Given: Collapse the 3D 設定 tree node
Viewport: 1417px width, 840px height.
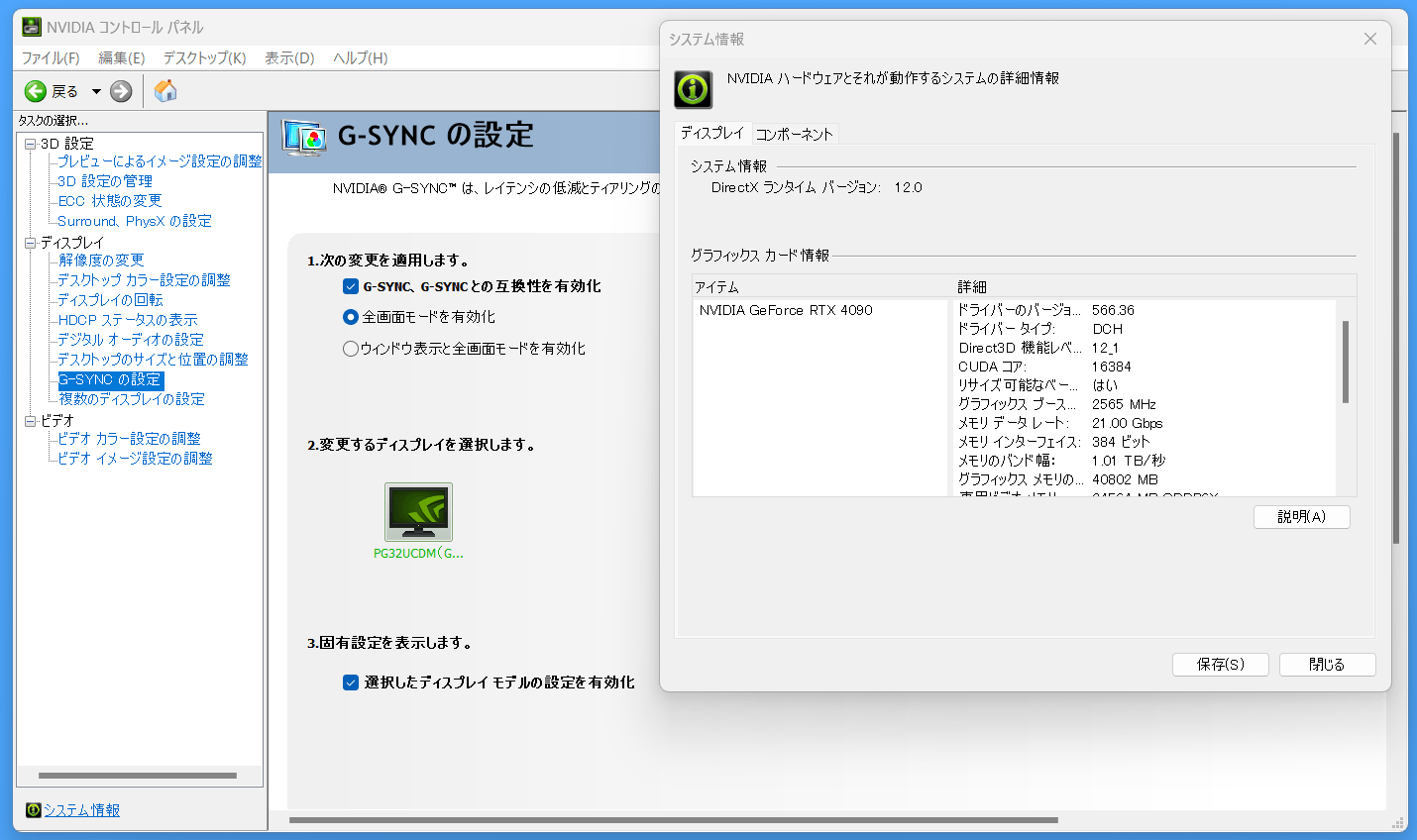Looking at the screenshot, I should [30, 144].
